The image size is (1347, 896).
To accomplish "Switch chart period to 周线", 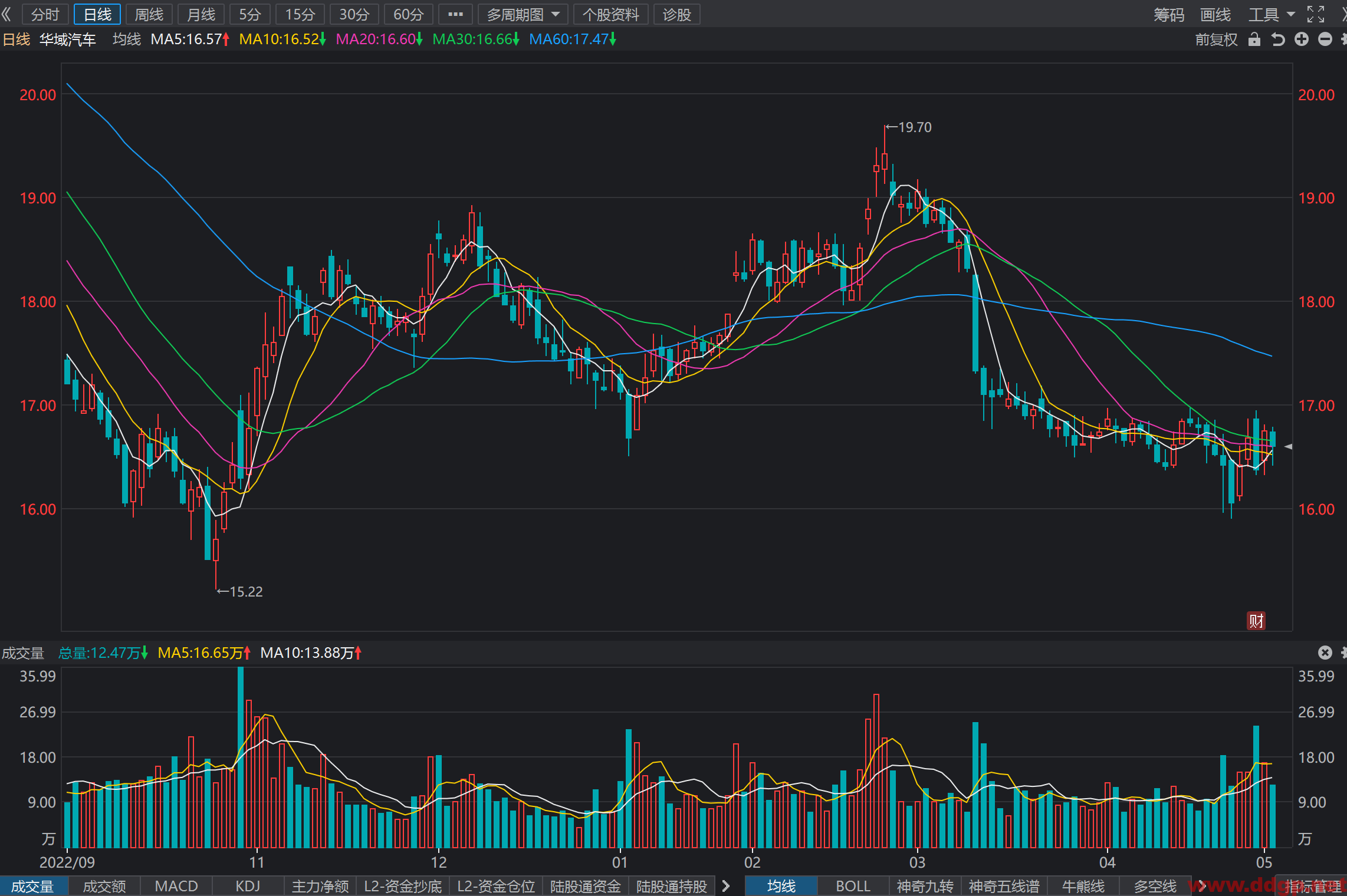I will [149, 14].
